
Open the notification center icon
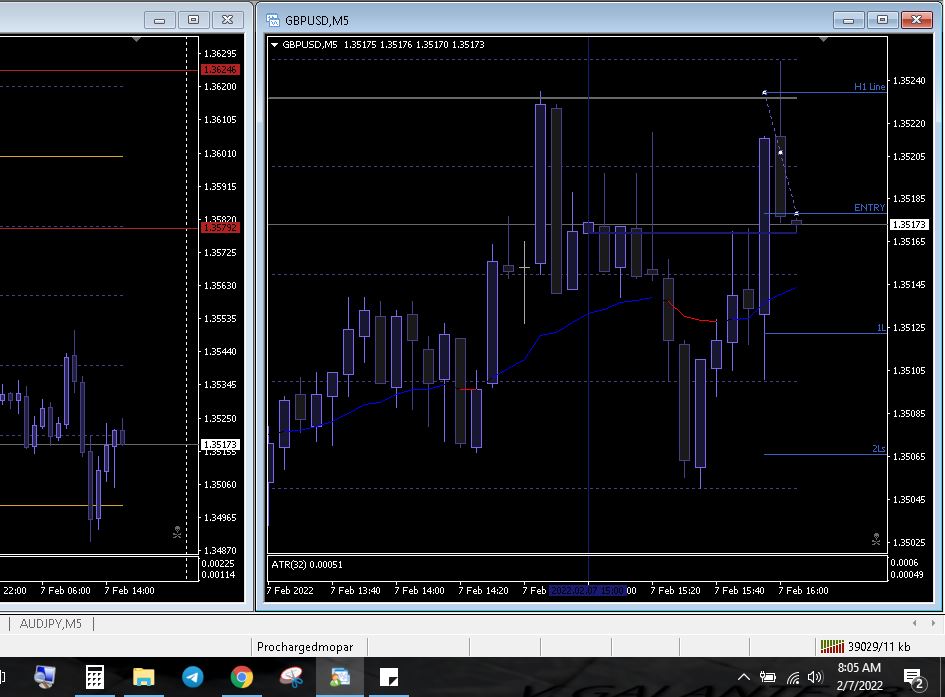(913, 677)
